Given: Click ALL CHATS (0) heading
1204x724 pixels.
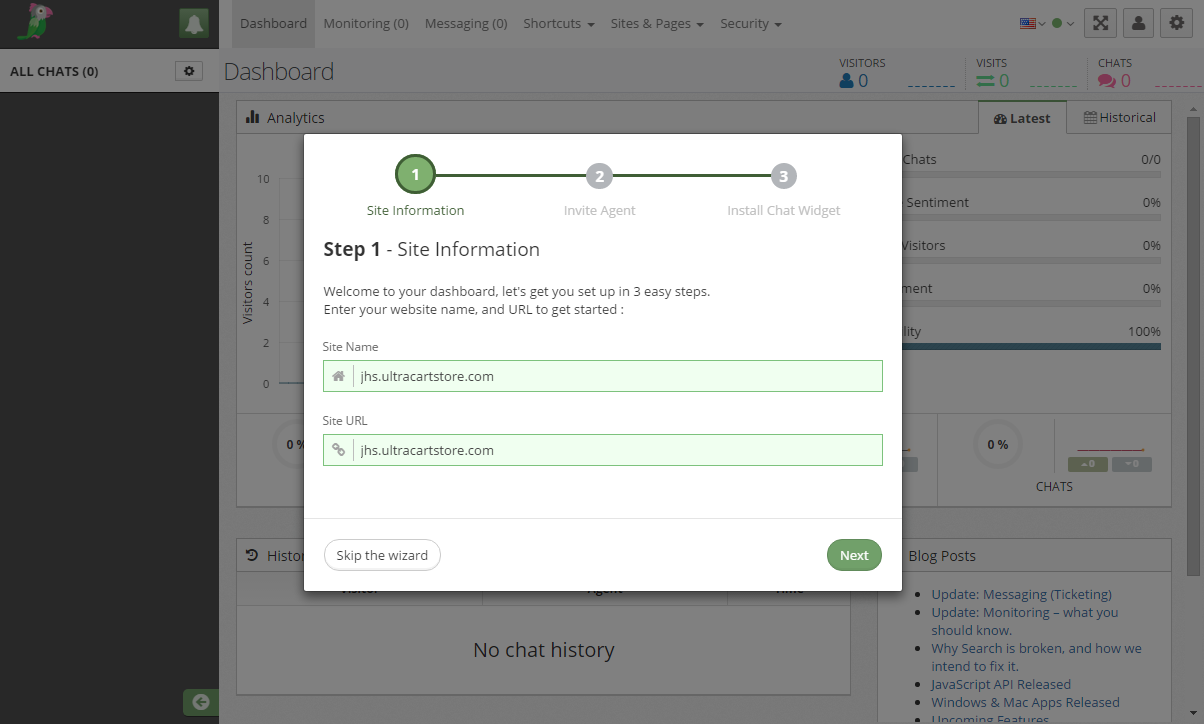Looking at the screenshot, I should pos(54,72).
